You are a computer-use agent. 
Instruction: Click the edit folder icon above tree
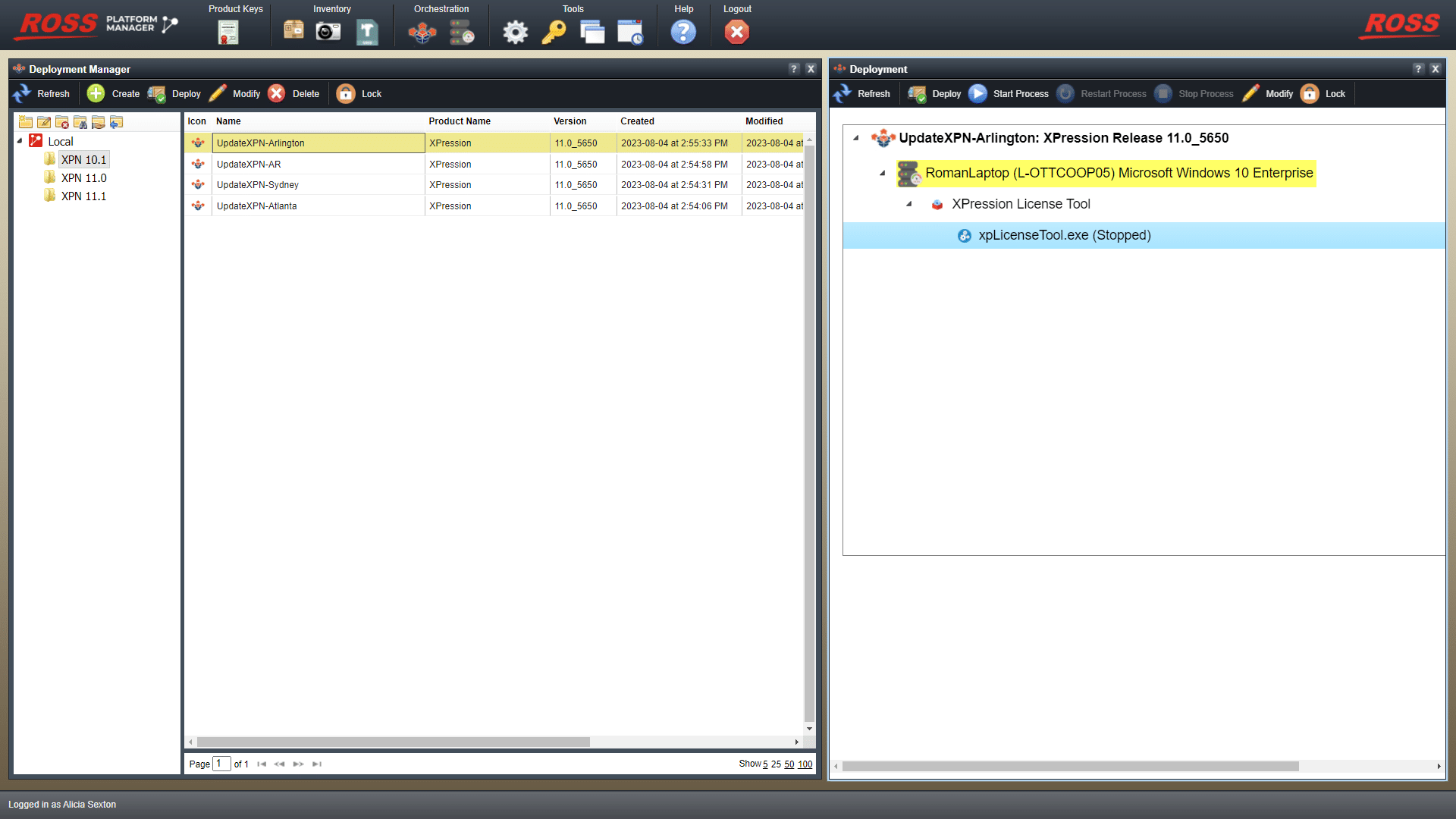(44, 122)
